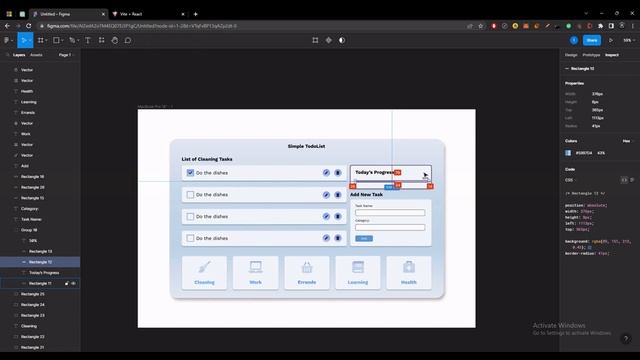
Task: Start presentation with the Present play icon
Action: (611, 40)
